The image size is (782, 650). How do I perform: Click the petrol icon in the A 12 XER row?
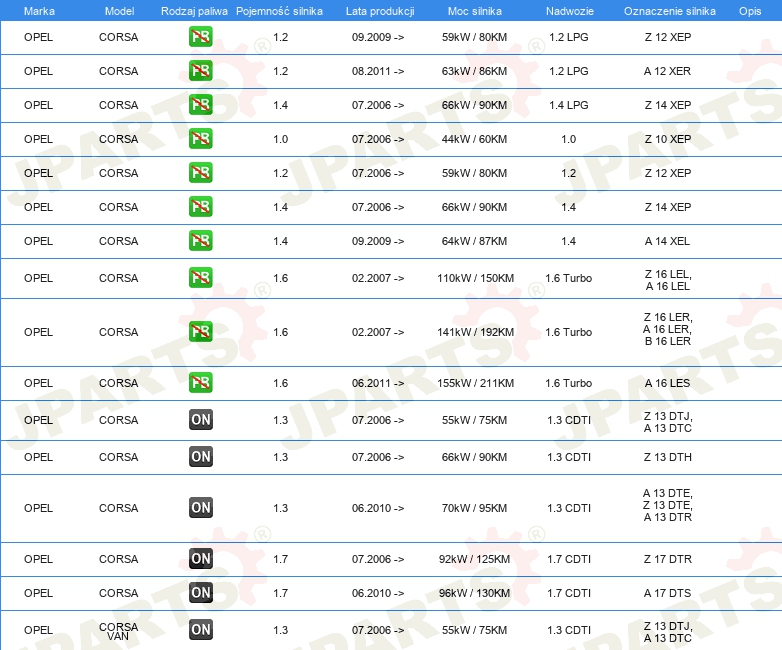click(x=200, y=71)
